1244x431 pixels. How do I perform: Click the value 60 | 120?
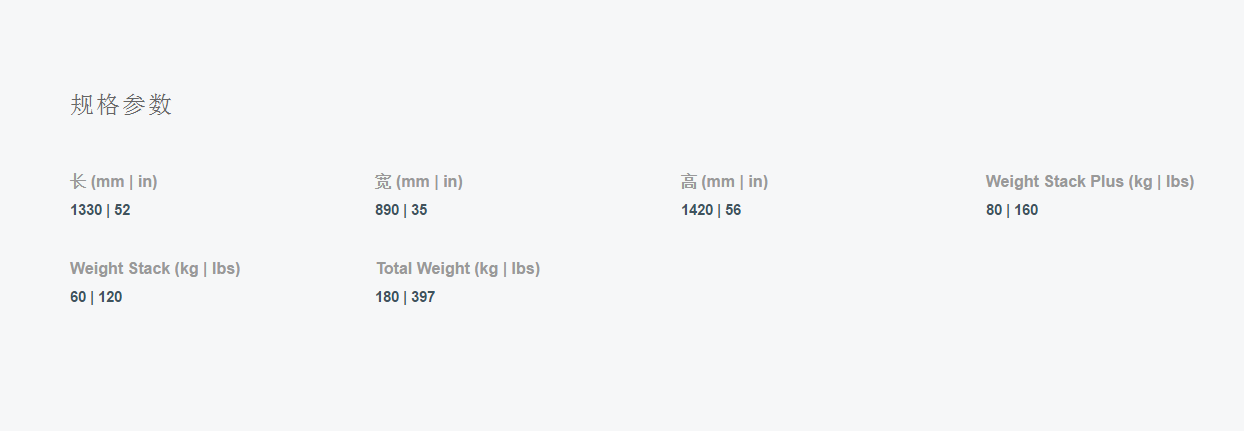tap(96, 297)
